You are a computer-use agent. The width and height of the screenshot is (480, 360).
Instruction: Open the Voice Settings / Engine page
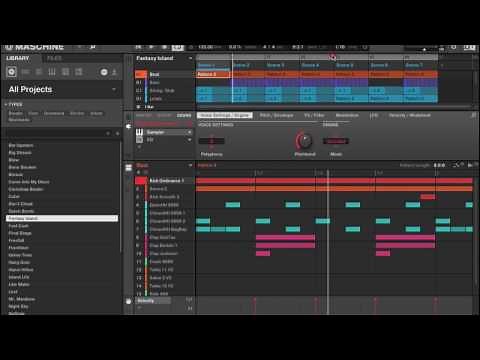[225, 115]
